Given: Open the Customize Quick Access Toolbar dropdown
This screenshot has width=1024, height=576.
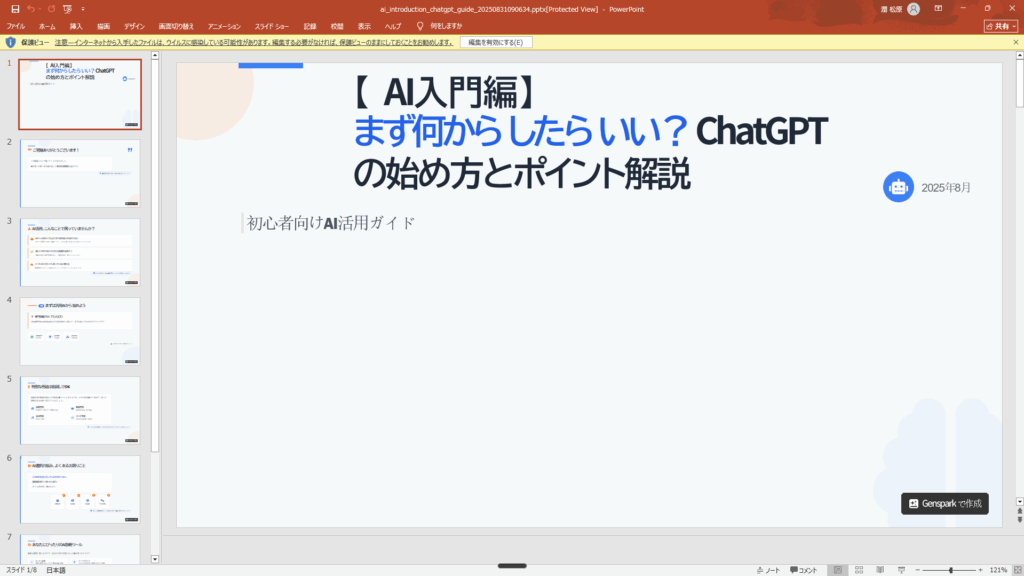Looking at the screenshot, I should pyautogui.click(x=83, y=9).
